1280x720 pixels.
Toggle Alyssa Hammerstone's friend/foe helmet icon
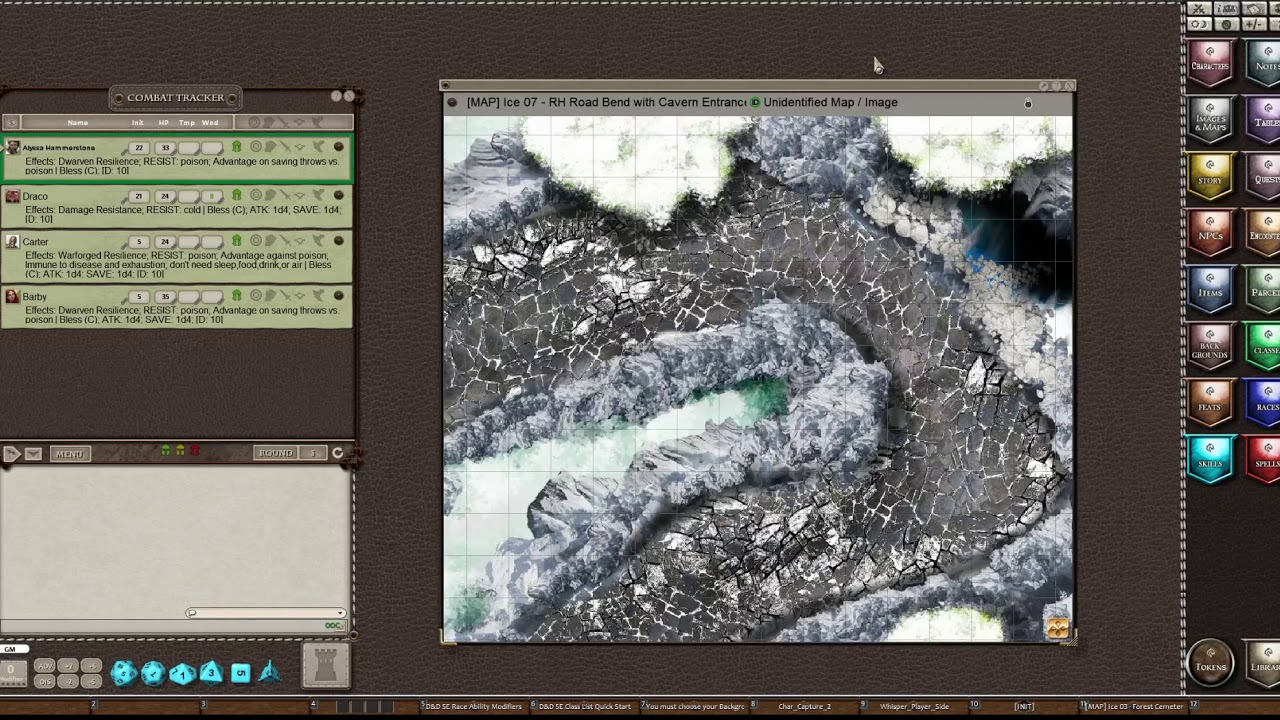[x=237, y=146]
